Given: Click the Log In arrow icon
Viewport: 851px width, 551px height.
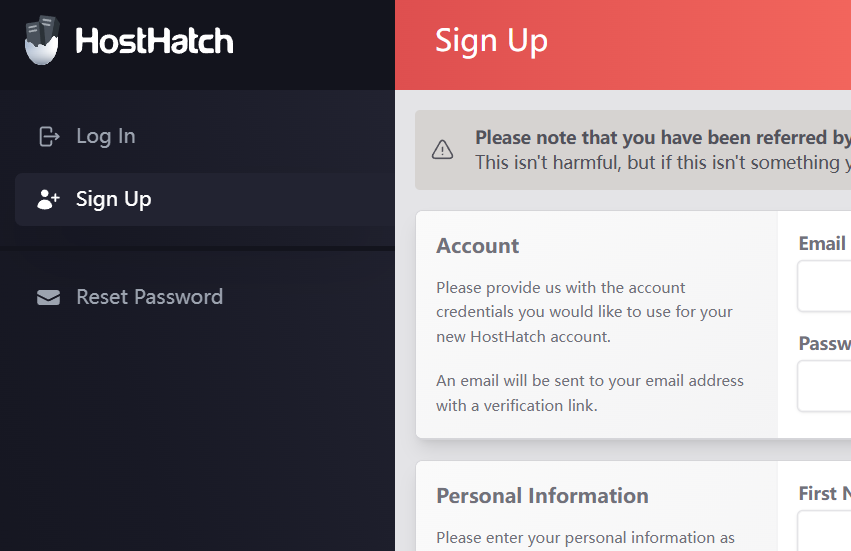Looking at the screenshot, I should [x=48, y=136].
